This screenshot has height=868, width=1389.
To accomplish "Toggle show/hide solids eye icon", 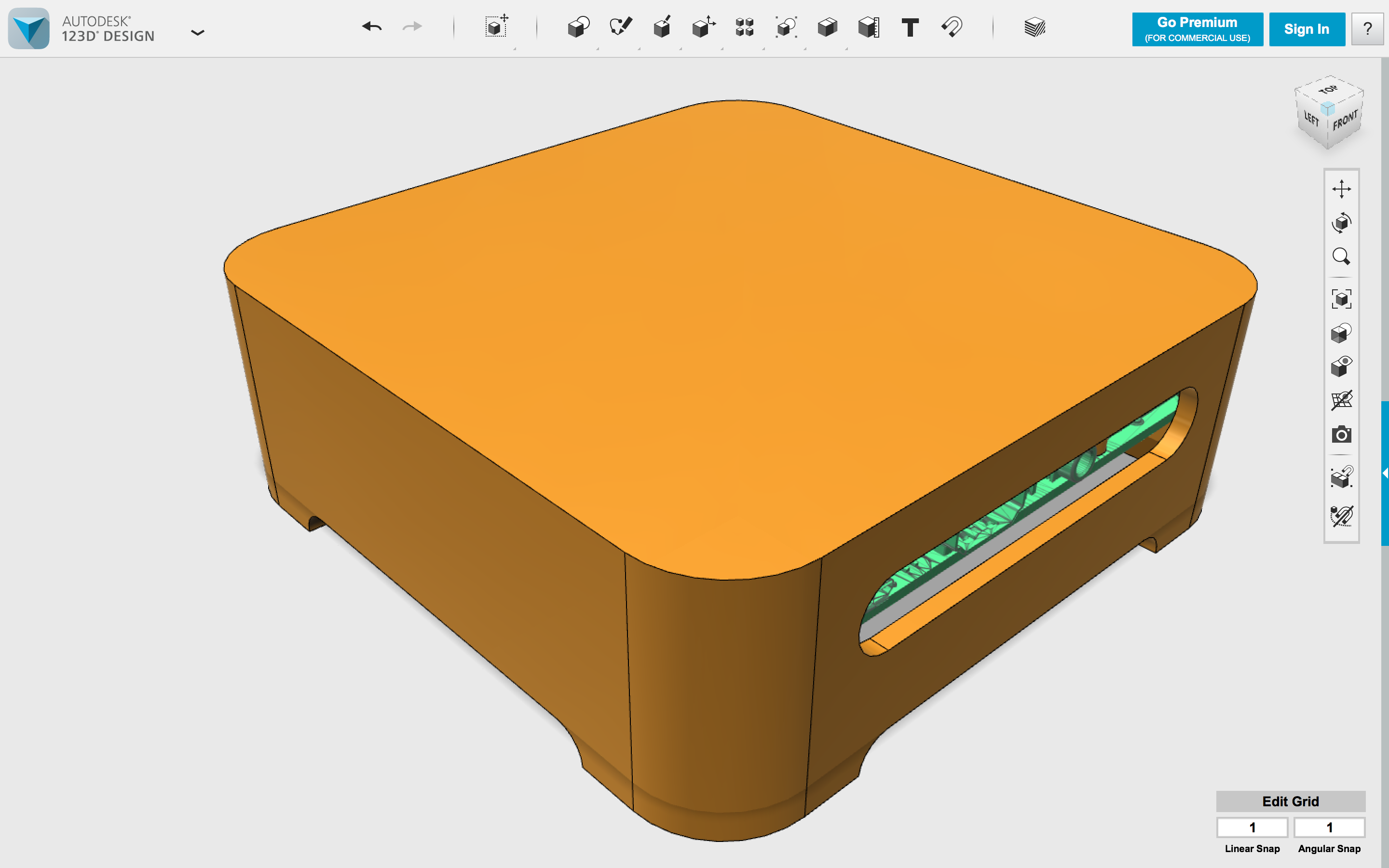I will 1341,366.
